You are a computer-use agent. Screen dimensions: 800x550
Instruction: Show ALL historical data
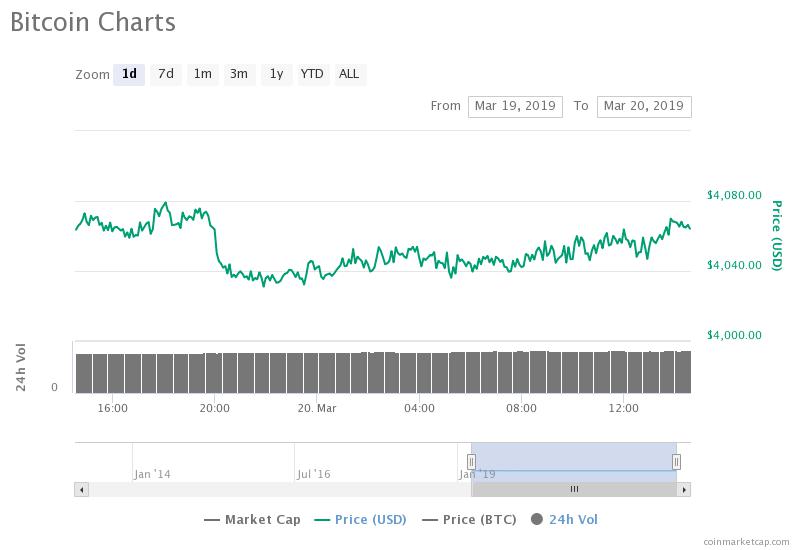(349, 74)
